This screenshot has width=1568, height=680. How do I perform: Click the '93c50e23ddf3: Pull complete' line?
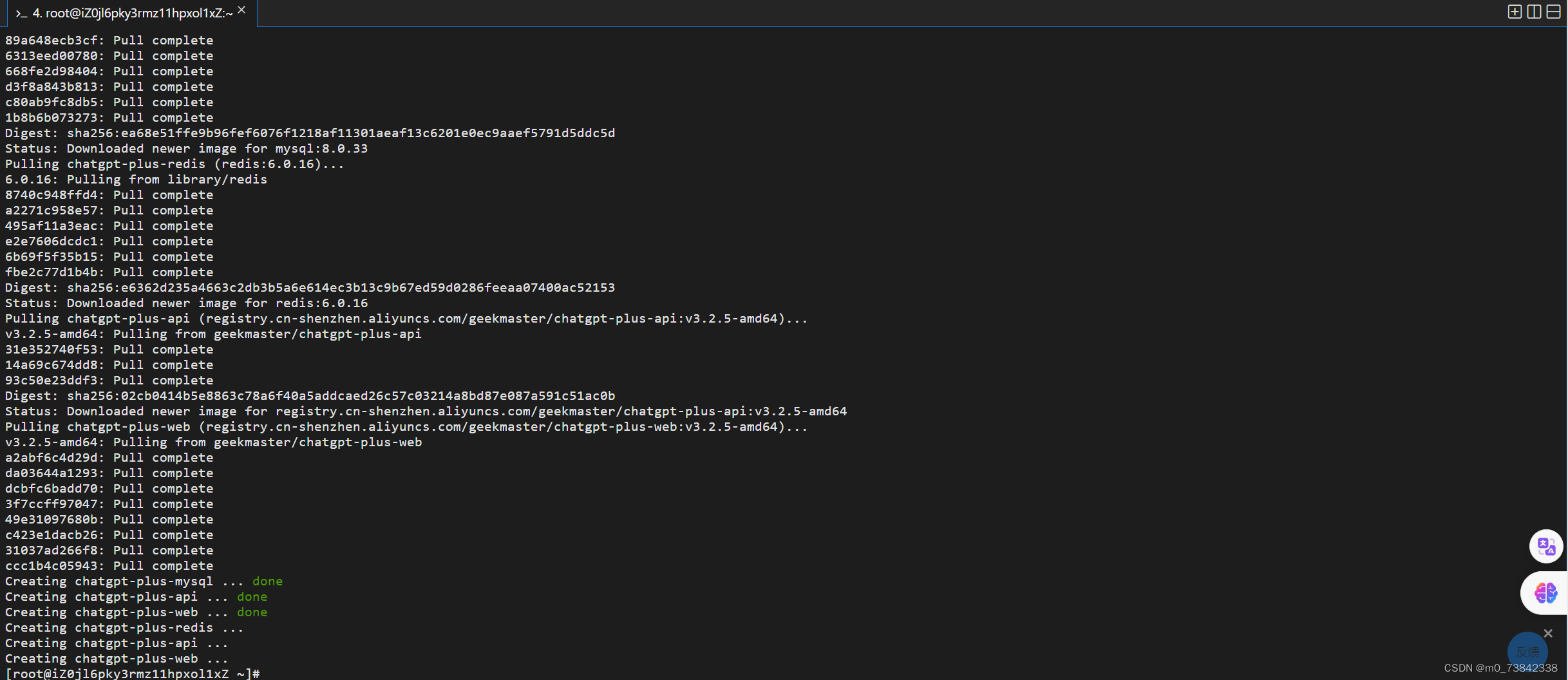(109, 380)
